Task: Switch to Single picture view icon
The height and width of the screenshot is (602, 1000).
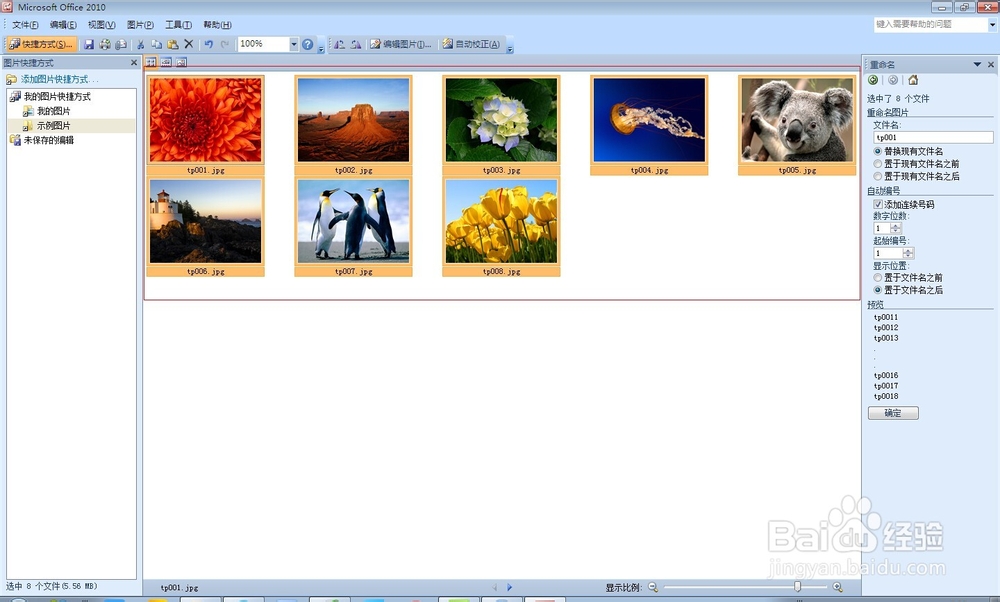Action: tap(181, 62)
